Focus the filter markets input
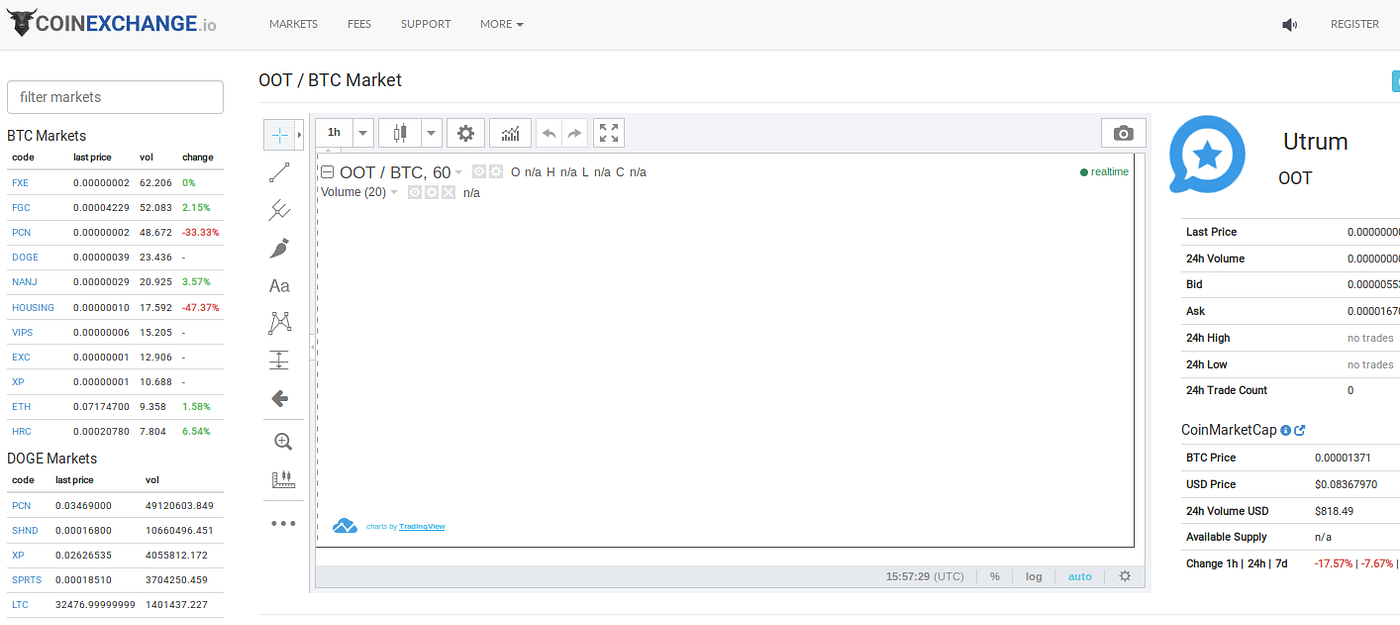This screenshot has width=1400, height=625. pos(115,97)
